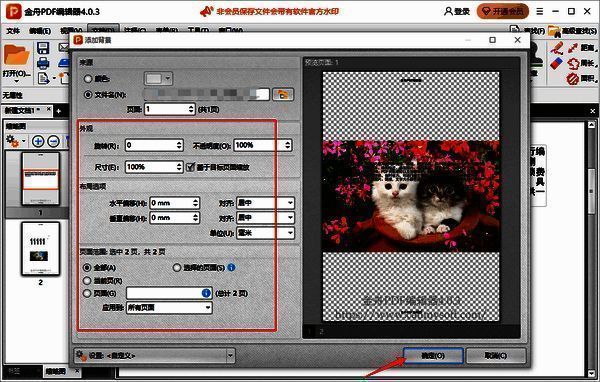The width and height of the screenshot is (600, 382).
Task: Click 开通会员 membership button
Action: coord(503,11)
